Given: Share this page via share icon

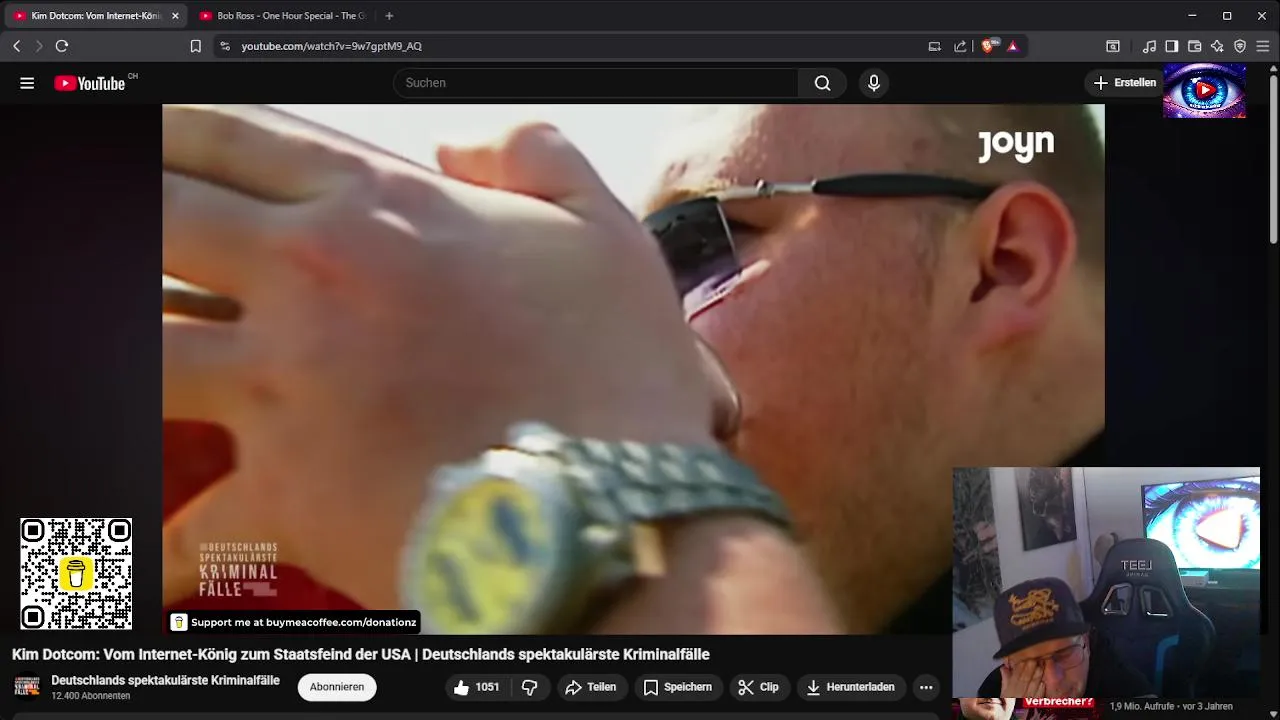Looking at the screenshot, I should 960,46.
